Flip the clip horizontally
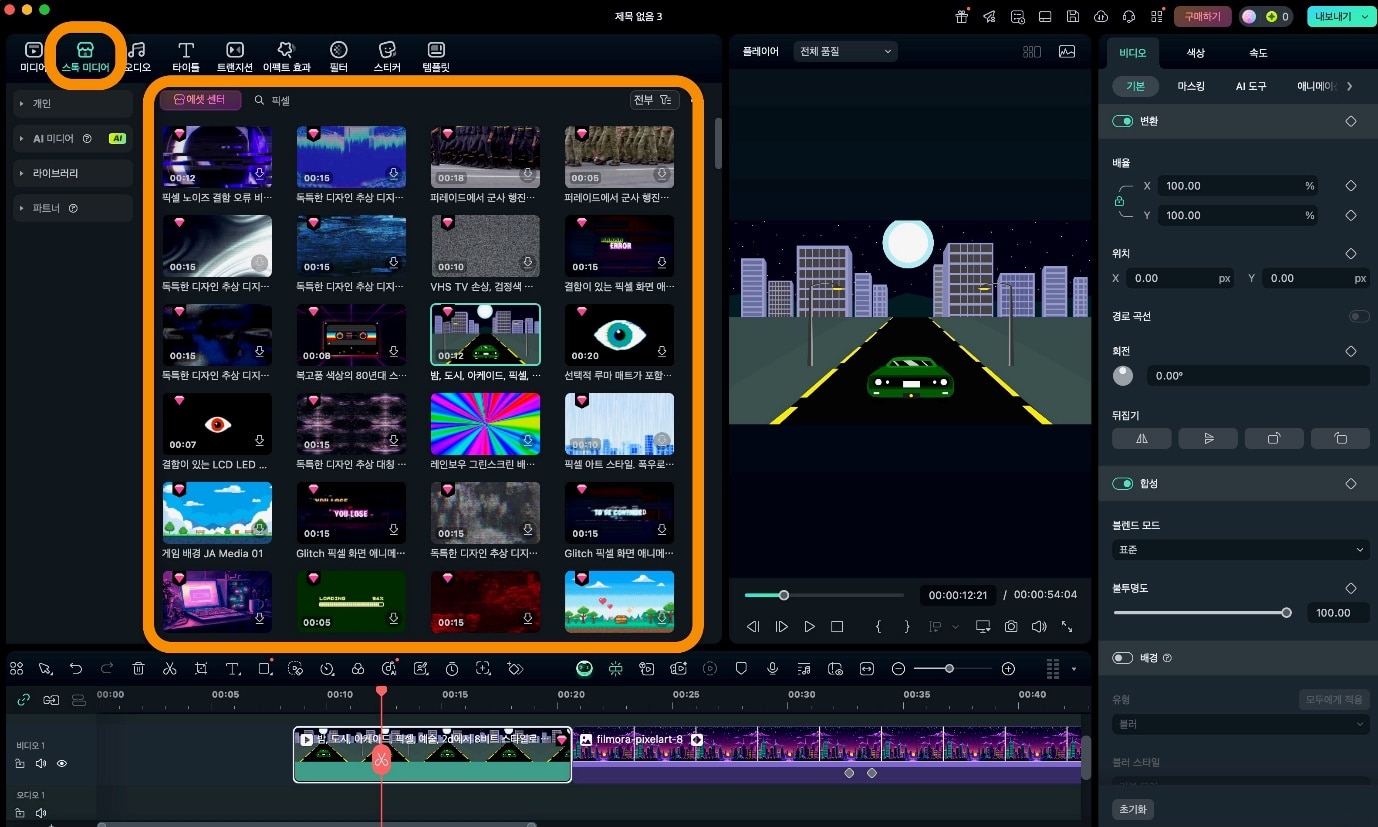Screen dimensions: 1378x827 (1142, 438)
